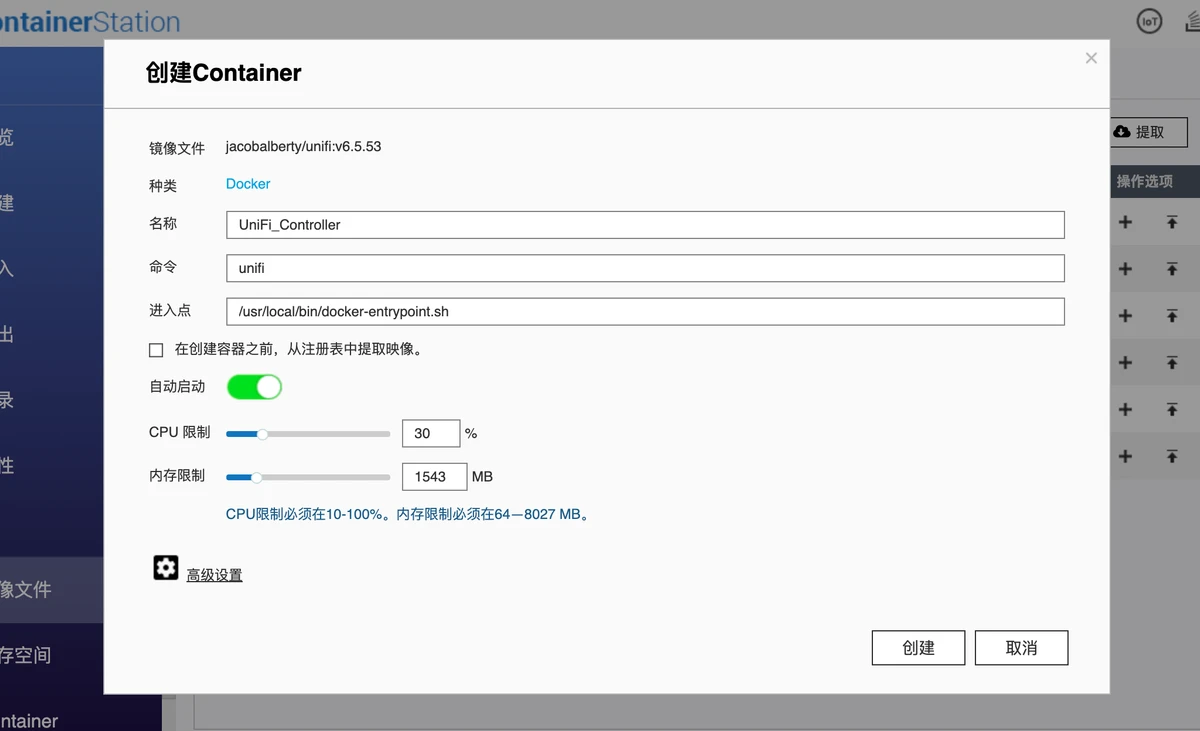The image size is (1200, 731).
Task: Click the IoT icon in Container Station header
Action: click(1150, 21)
